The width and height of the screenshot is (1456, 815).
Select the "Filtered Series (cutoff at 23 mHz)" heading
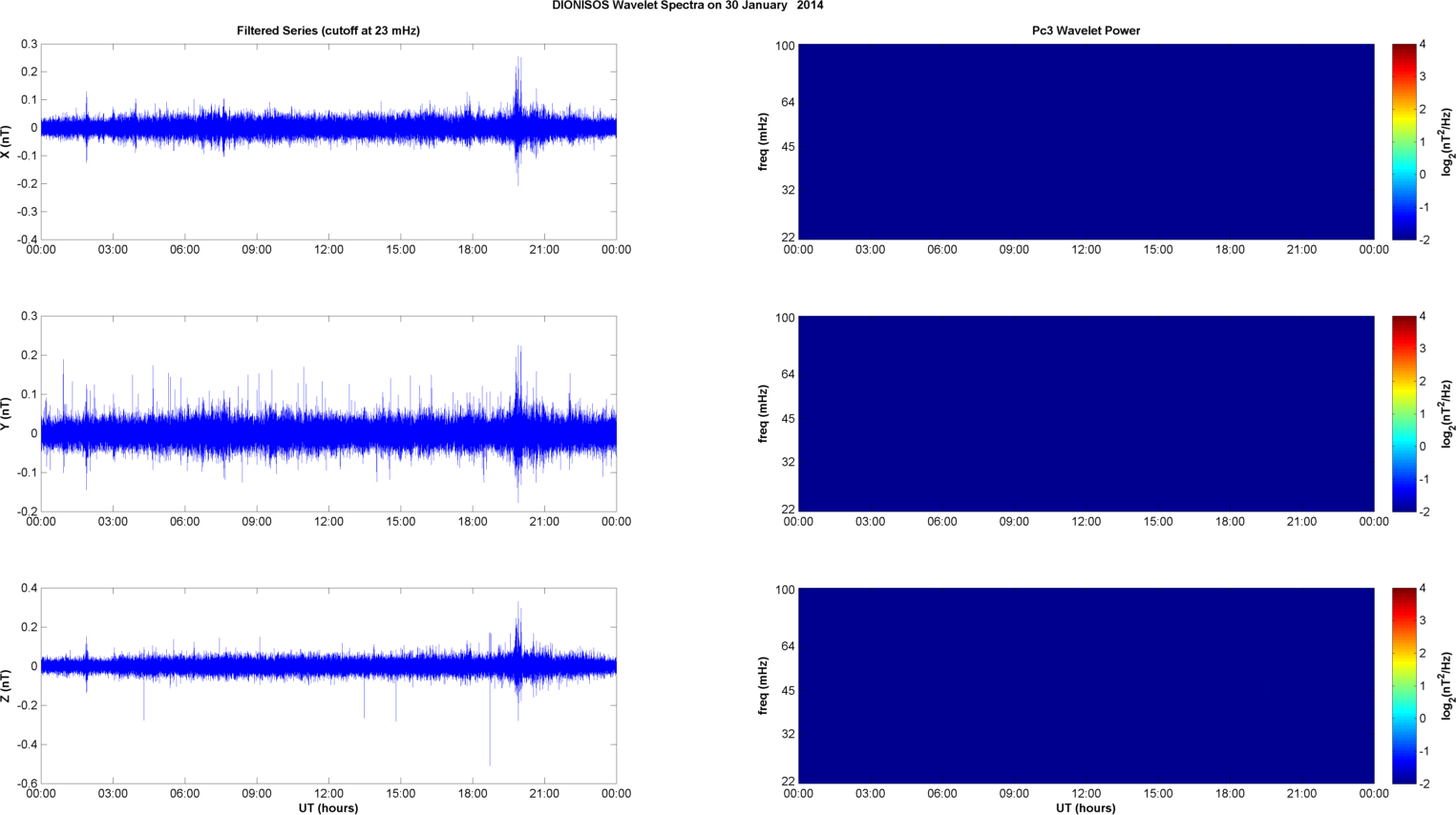(328, 31)
